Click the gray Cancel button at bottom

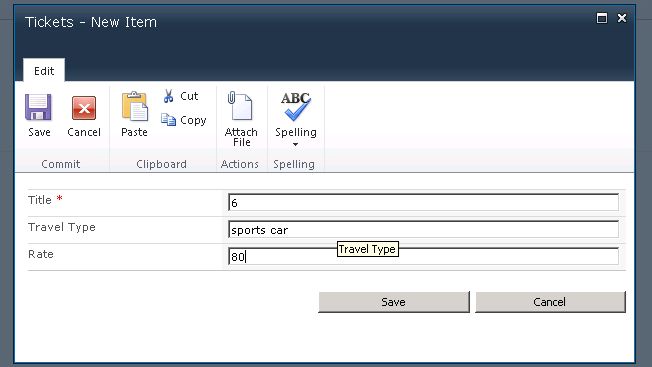[x=550, y=302]
